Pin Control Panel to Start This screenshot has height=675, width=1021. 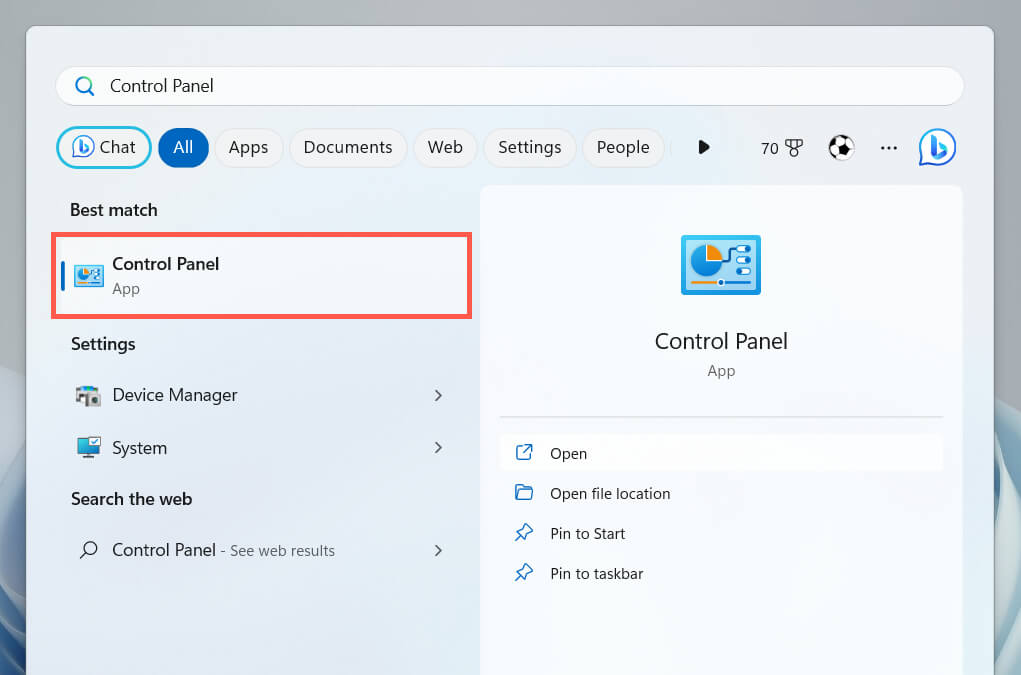pos(587,533)
